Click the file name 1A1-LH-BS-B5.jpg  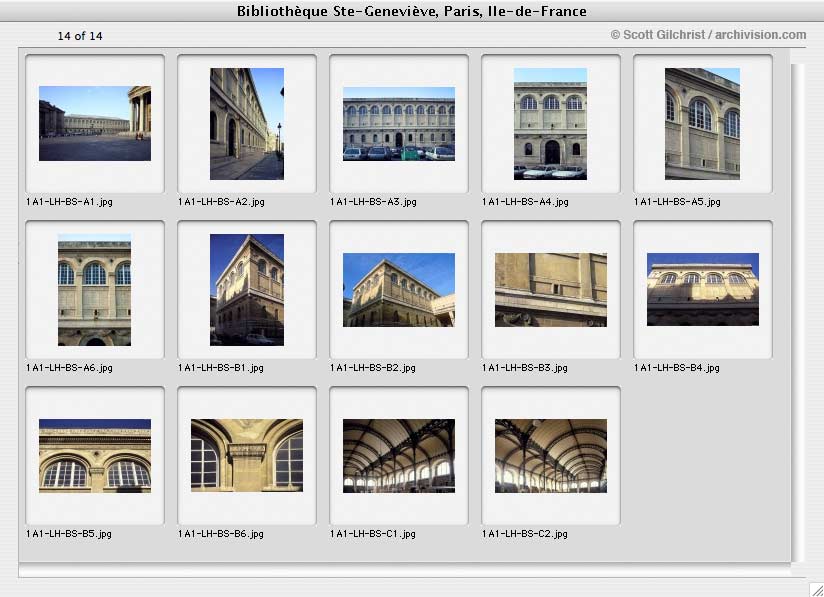(x=69, y=534)
